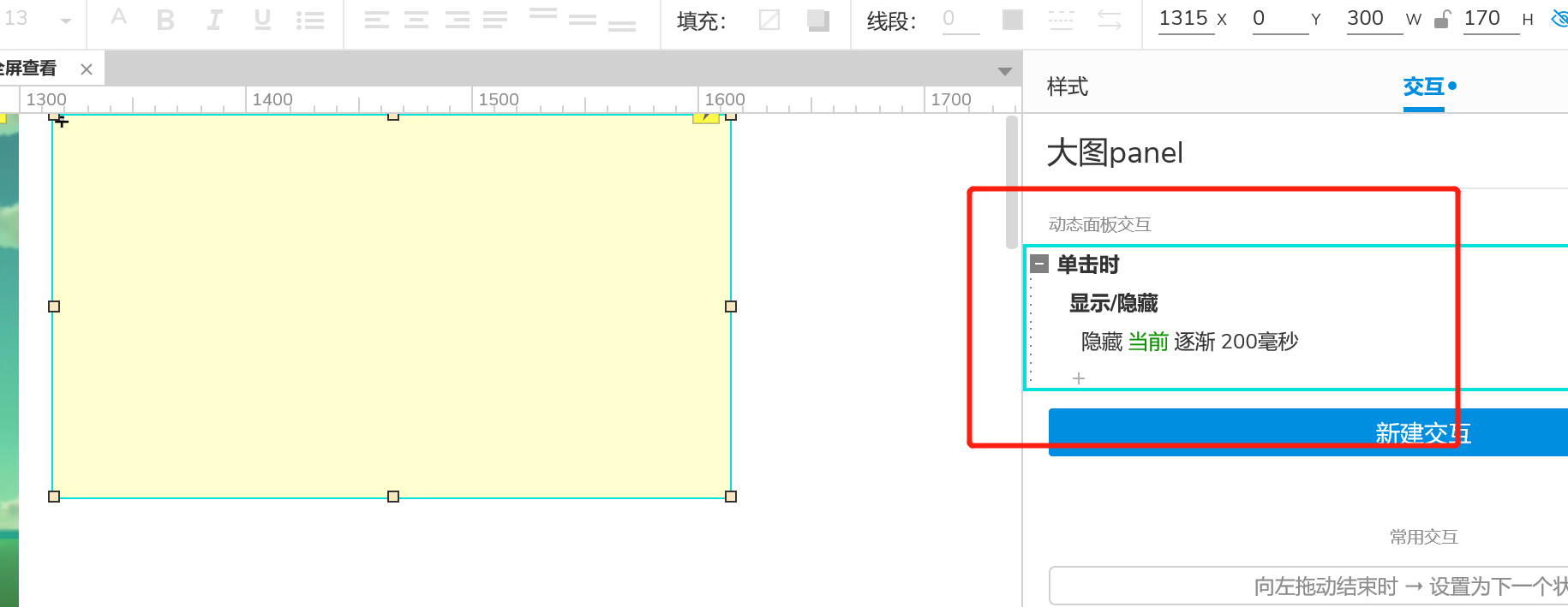The width and height of the screenshot is (1568, 607).
Task: Click the height field showing 170
Action: tap(1491, 19)
